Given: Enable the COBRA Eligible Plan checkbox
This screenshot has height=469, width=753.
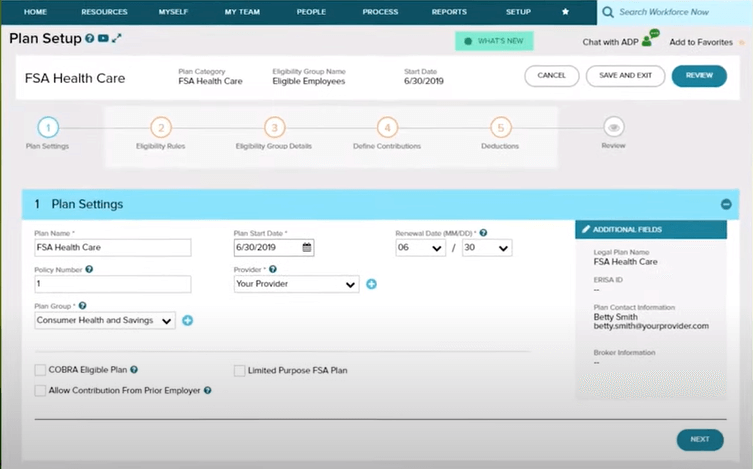Looking at the screenshot, I should [x=41, y=370].
